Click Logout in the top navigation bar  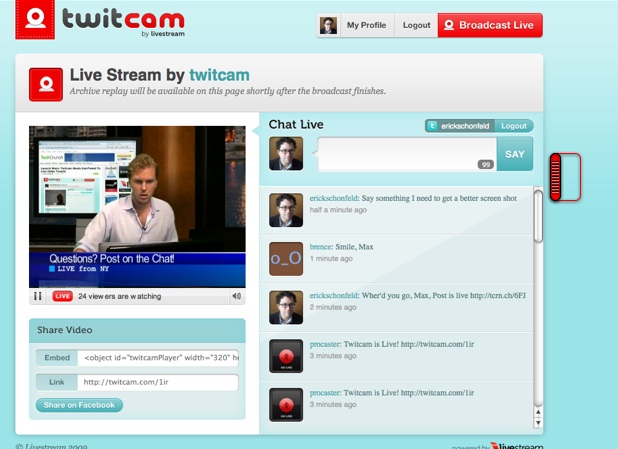tap(416, 25)
